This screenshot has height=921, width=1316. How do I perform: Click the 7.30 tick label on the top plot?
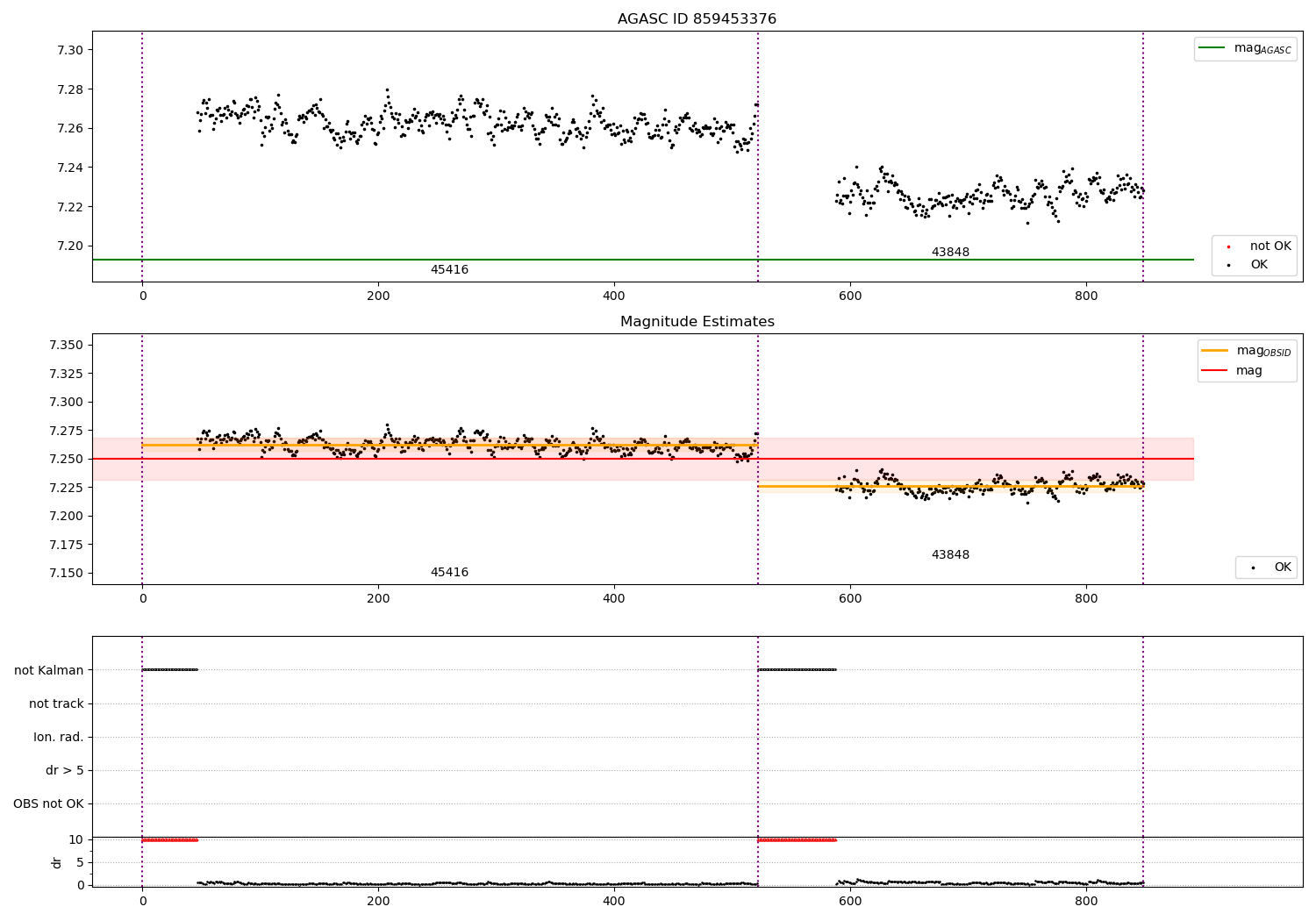click(69, 50)
